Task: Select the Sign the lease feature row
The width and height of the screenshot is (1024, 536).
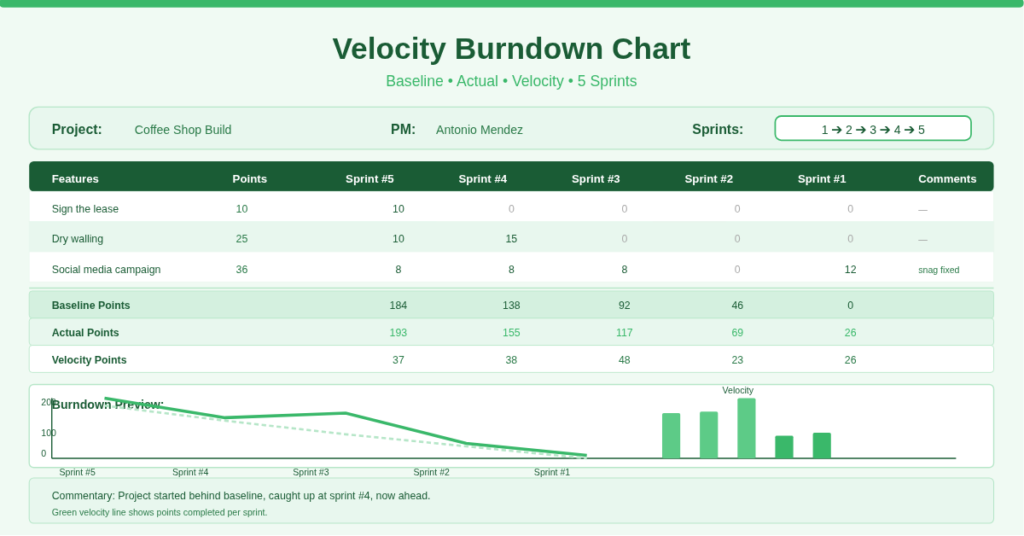Action: (x=85, y=209)
